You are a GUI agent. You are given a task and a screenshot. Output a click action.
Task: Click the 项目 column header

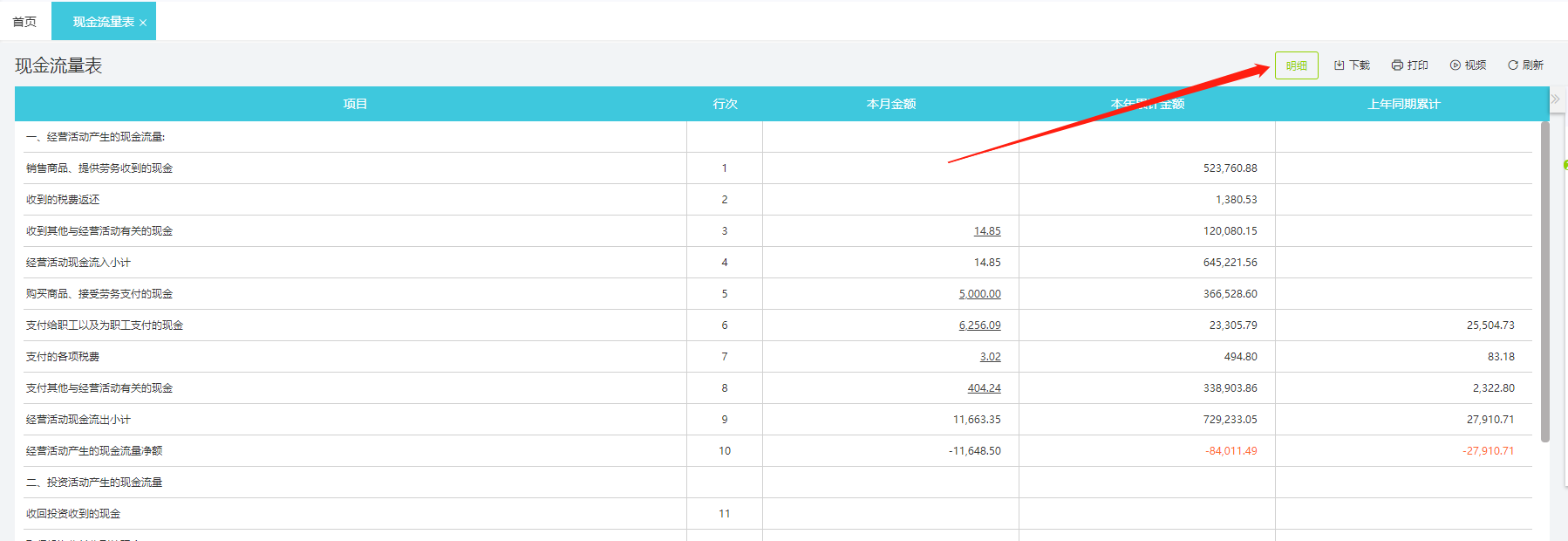click(x=355, y=104)
